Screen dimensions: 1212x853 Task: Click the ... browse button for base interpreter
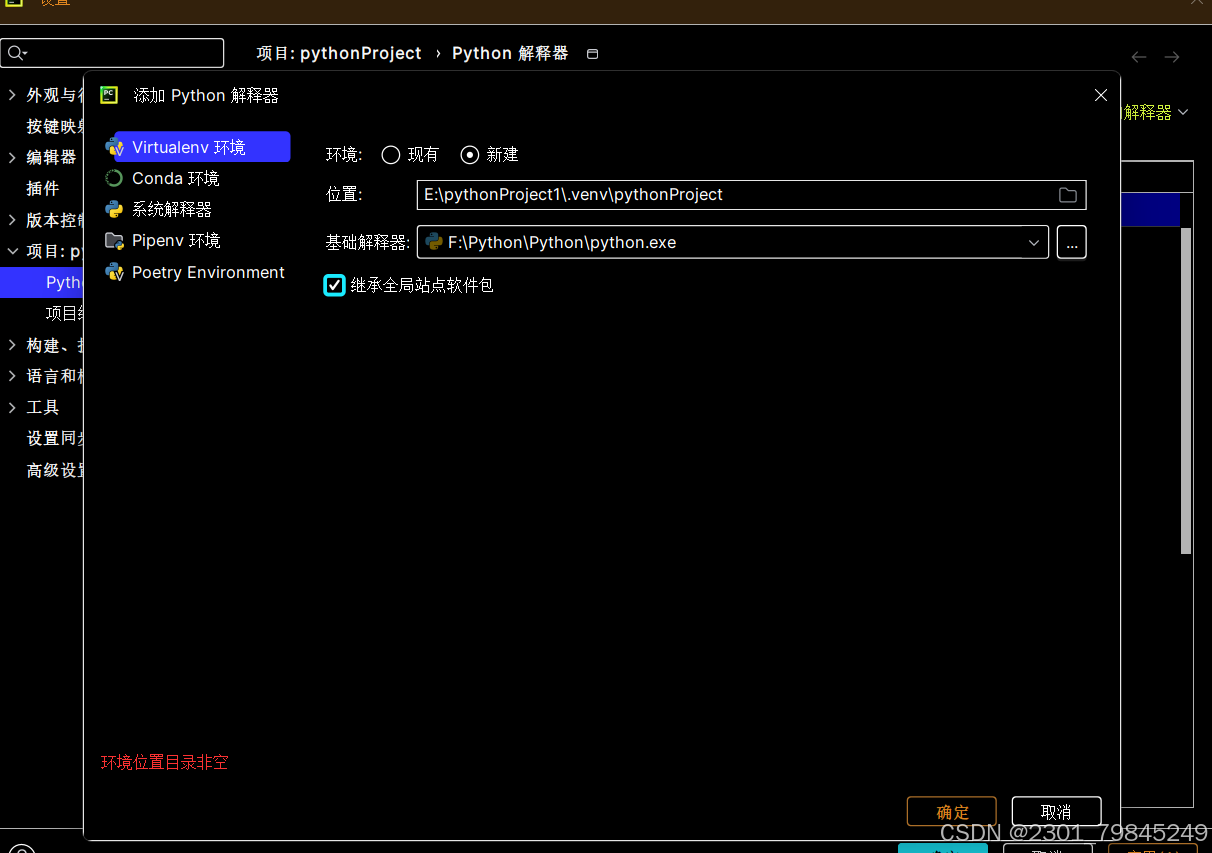[x=1072, y=242]
